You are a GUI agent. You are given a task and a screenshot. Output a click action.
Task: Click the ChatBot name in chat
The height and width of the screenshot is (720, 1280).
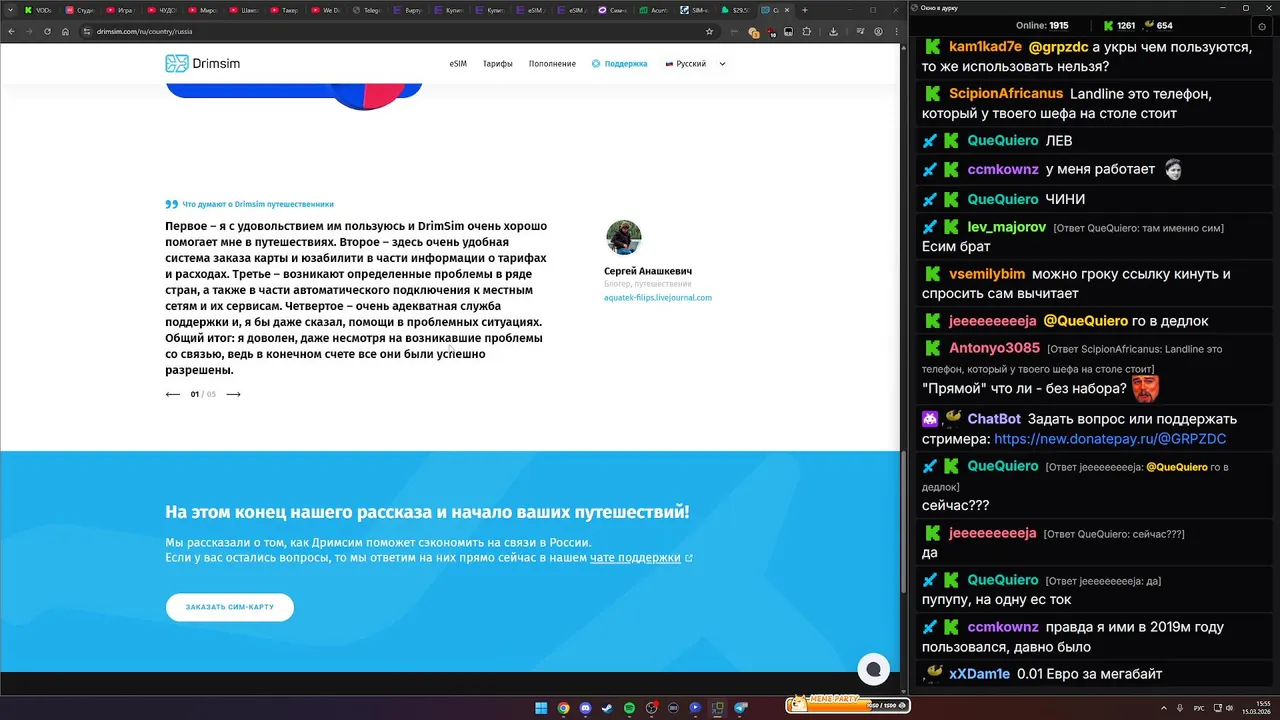click(x=994, y=419)
